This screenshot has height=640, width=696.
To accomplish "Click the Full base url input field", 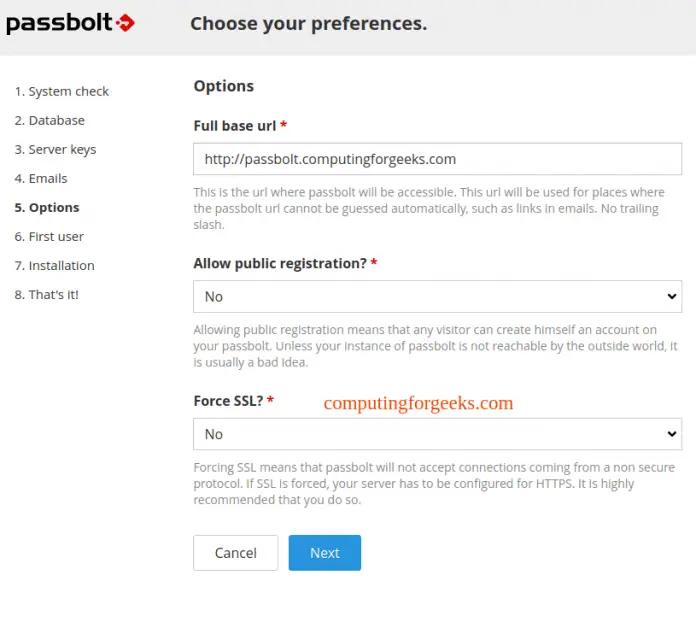I will (x=437, y=159).
